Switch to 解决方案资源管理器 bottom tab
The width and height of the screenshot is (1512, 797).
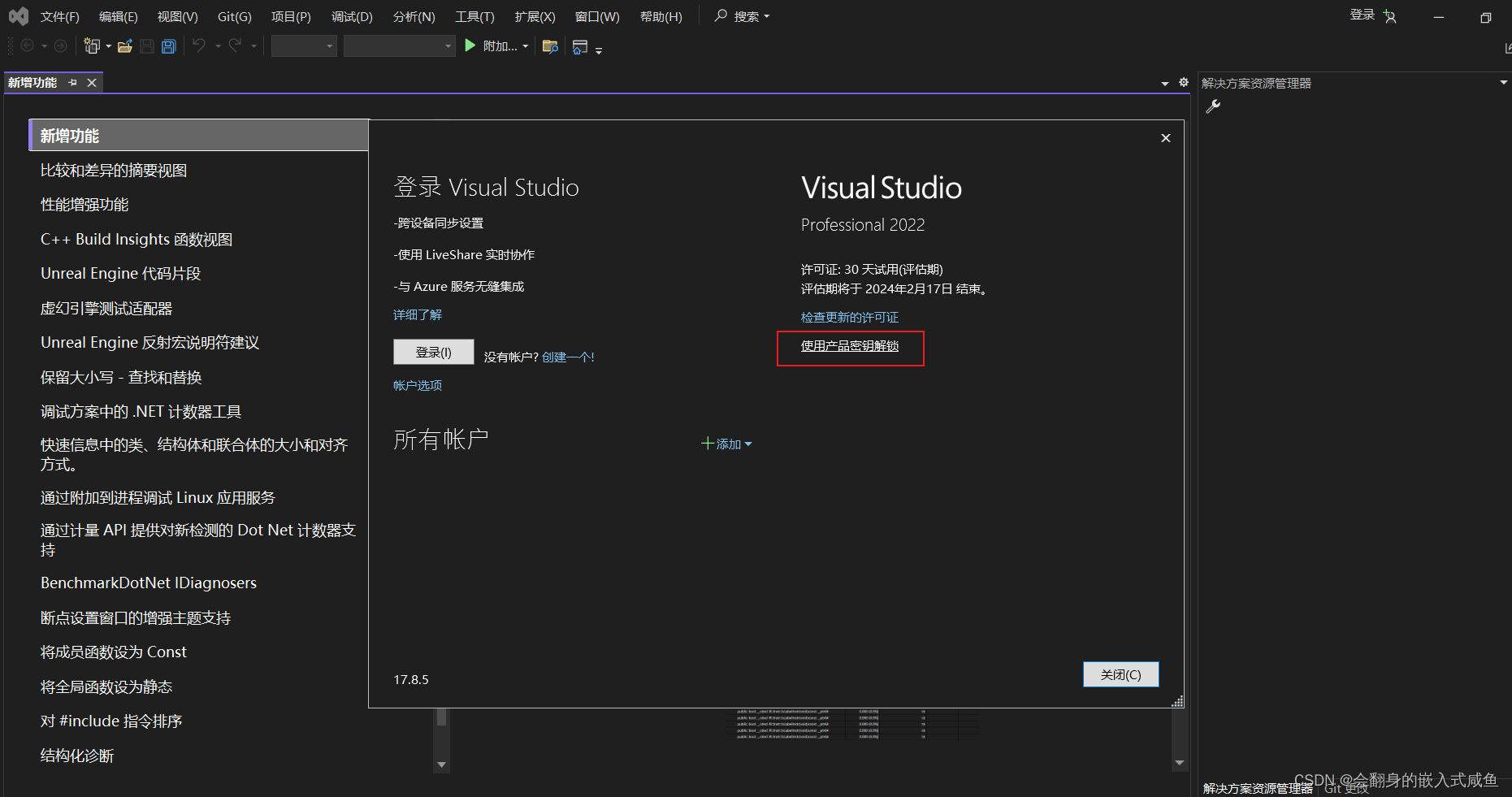[1258, 788]
